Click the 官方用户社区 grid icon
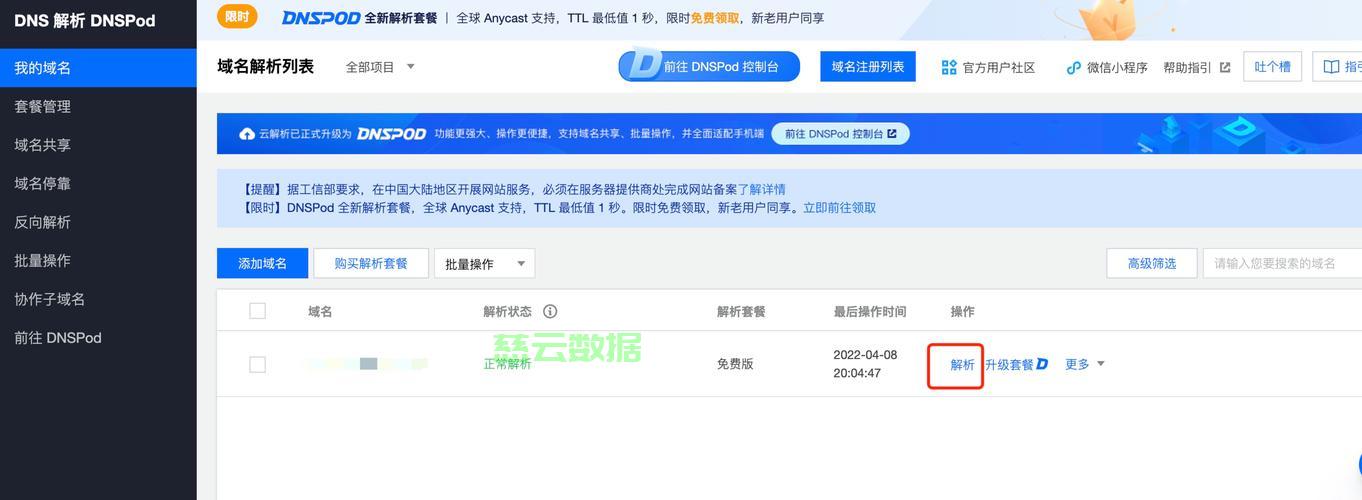This screenshot has width=1362, height=500. (x=949, y=67)
